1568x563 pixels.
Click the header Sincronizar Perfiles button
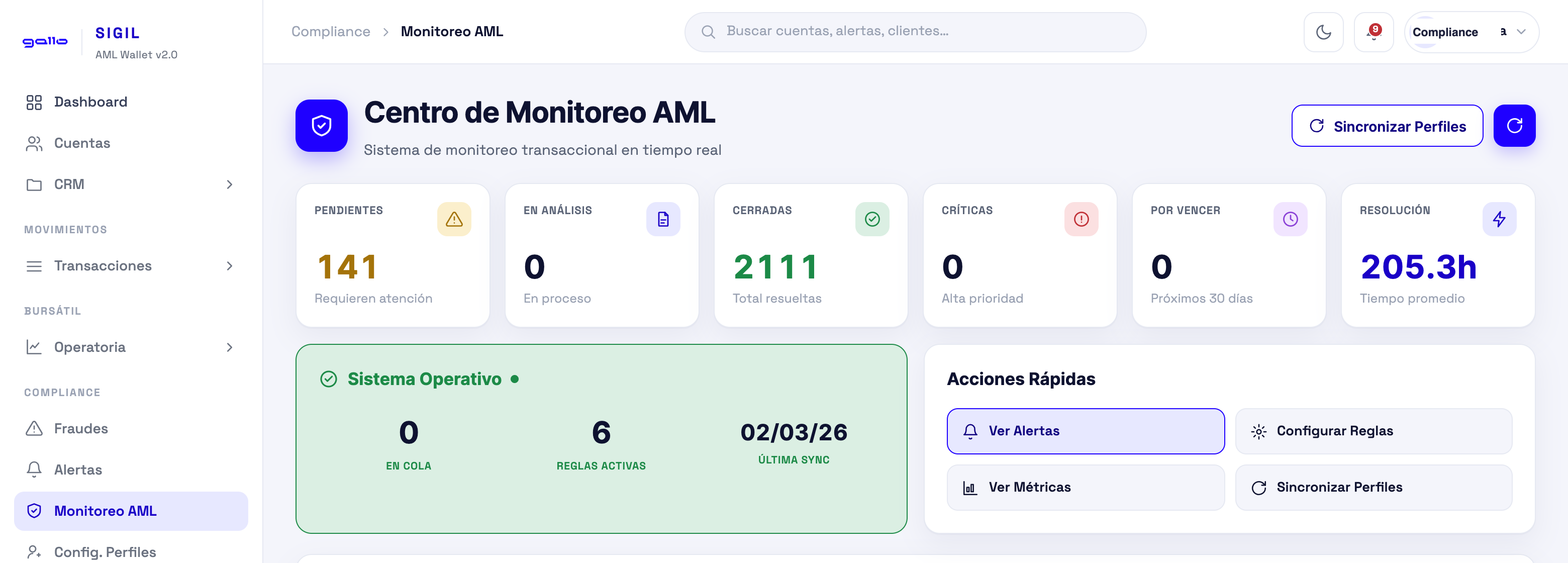[x=1387, y=126]
